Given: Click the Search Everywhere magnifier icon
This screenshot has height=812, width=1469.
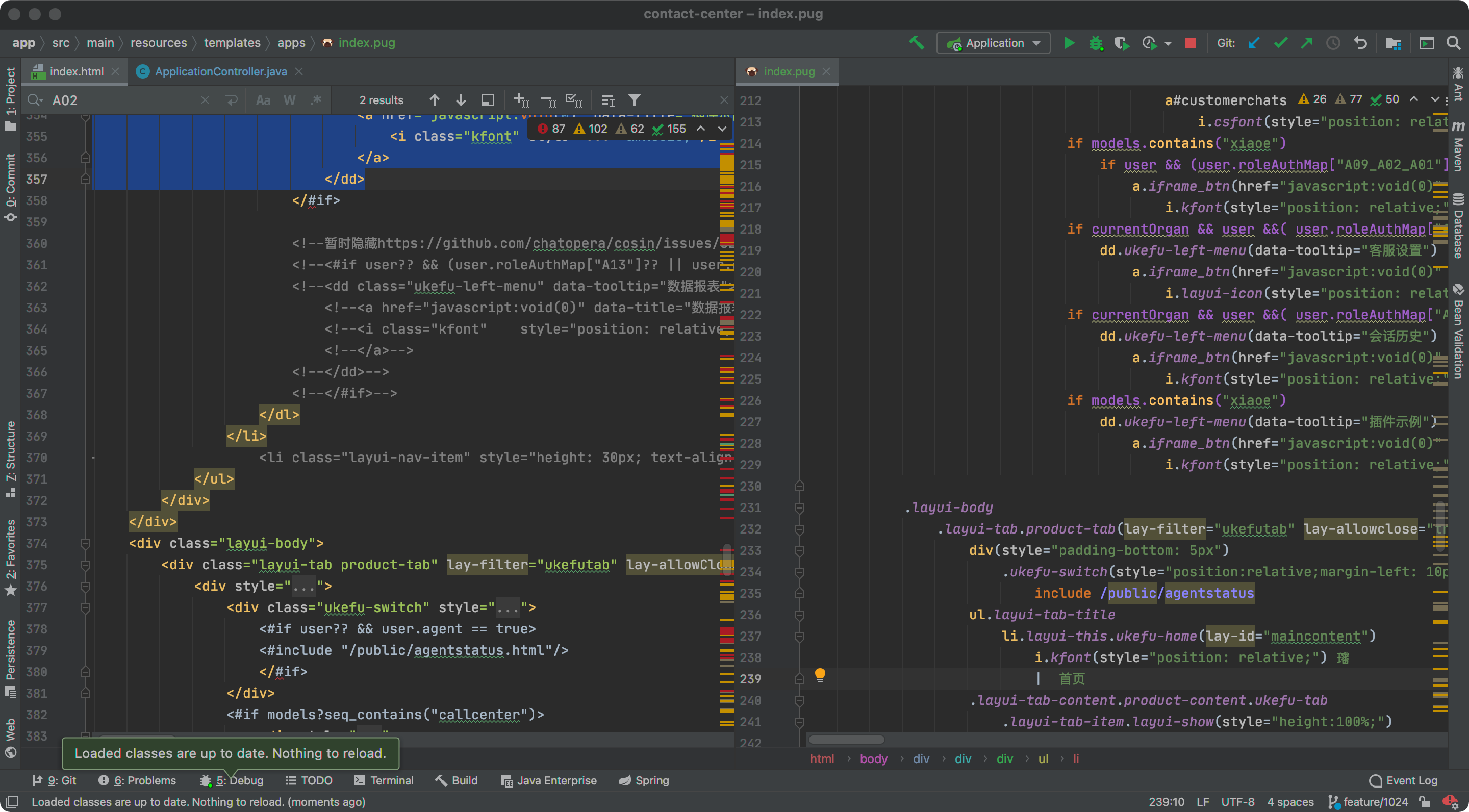Looking at the screenshot, I should click(1454, 43).
